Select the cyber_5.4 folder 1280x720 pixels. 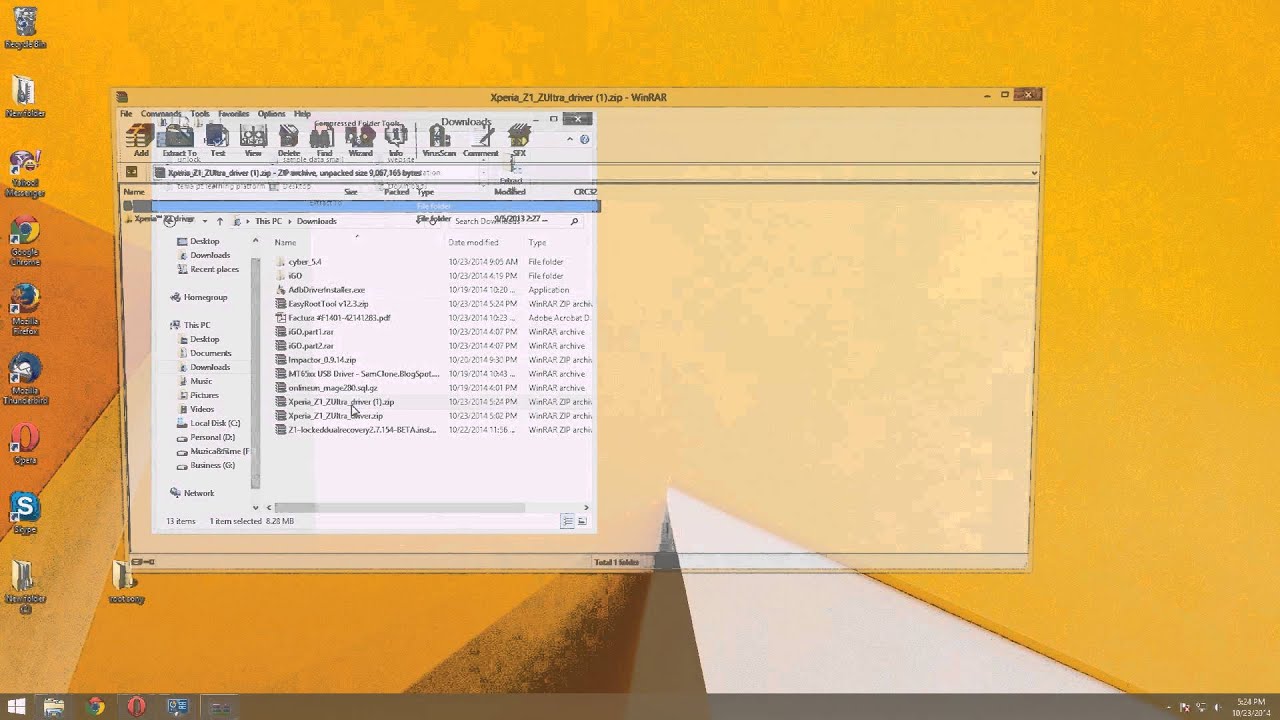305,262
